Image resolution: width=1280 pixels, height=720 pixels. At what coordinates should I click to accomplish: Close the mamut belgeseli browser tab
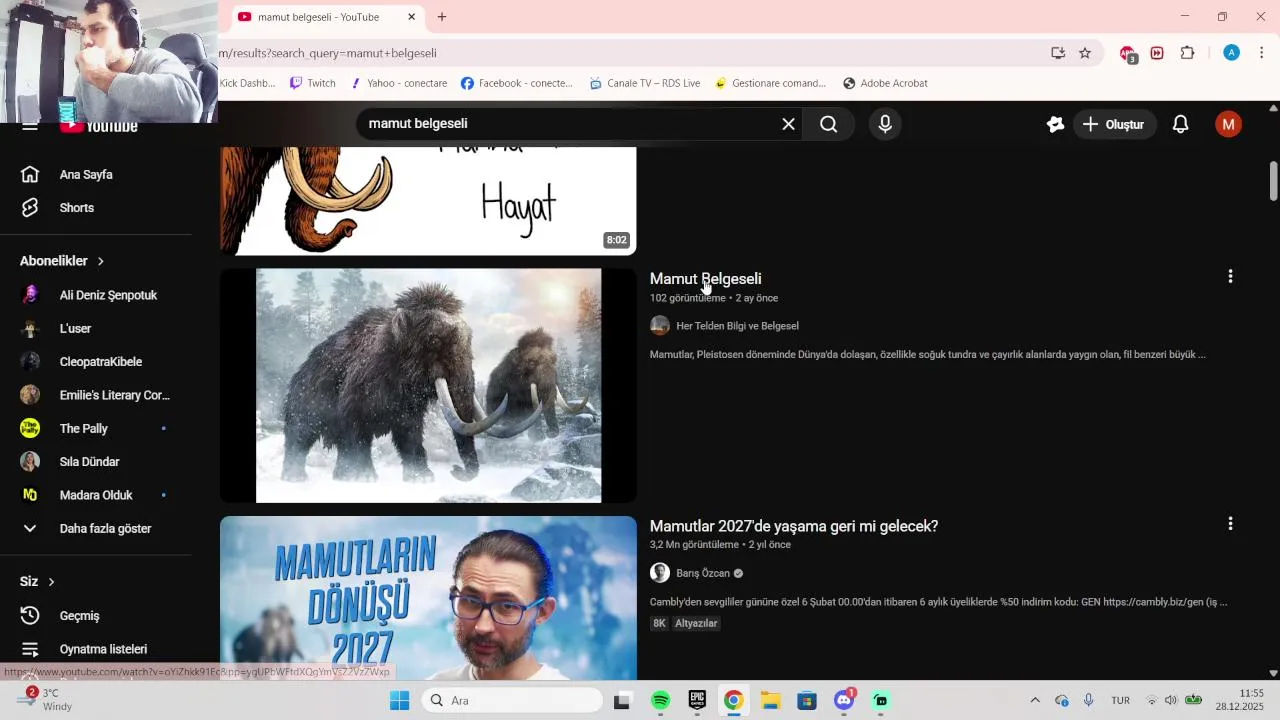click(411, 17)
